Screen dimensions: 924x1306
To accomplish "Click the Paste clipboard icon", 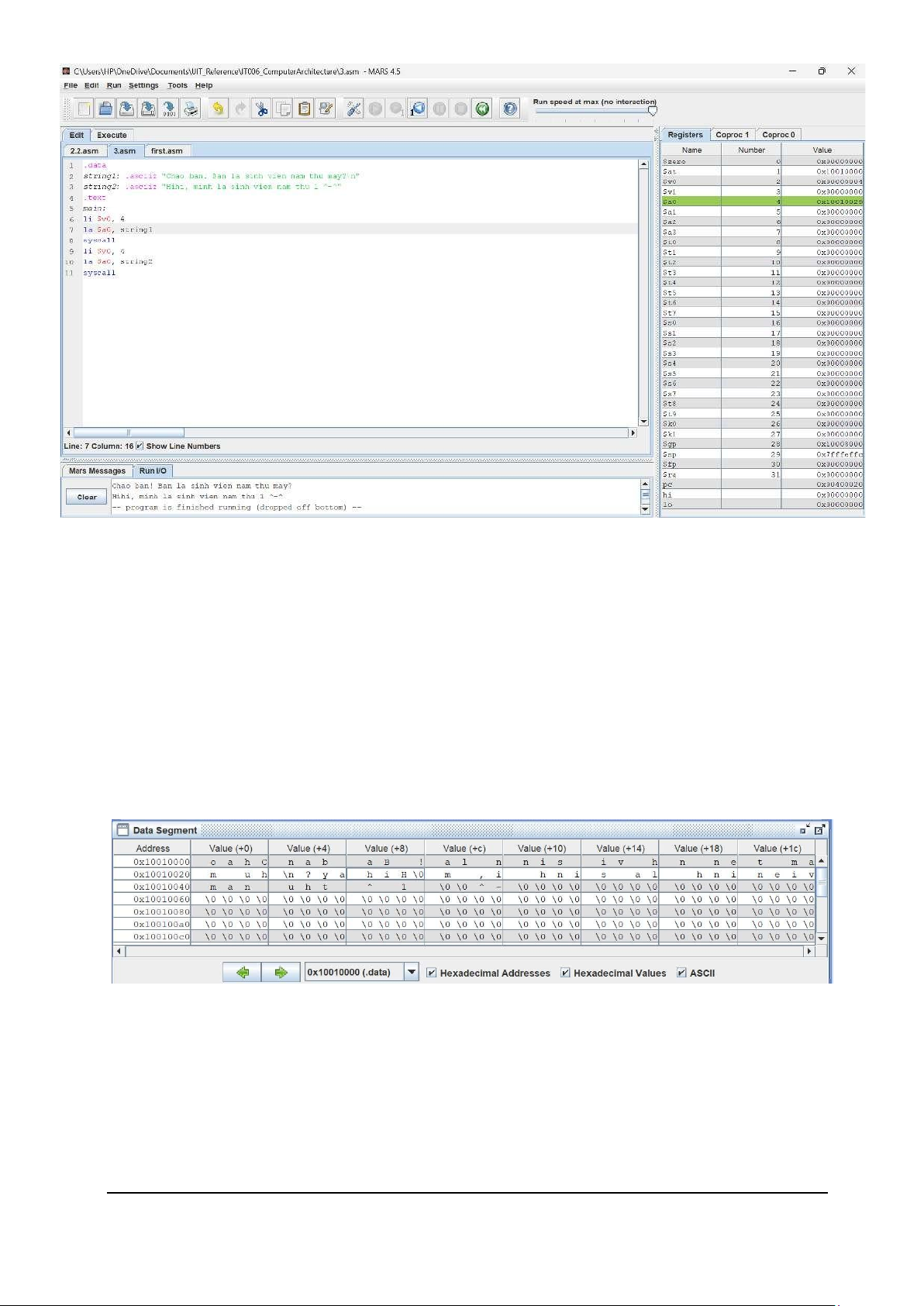I will (305, 109).
